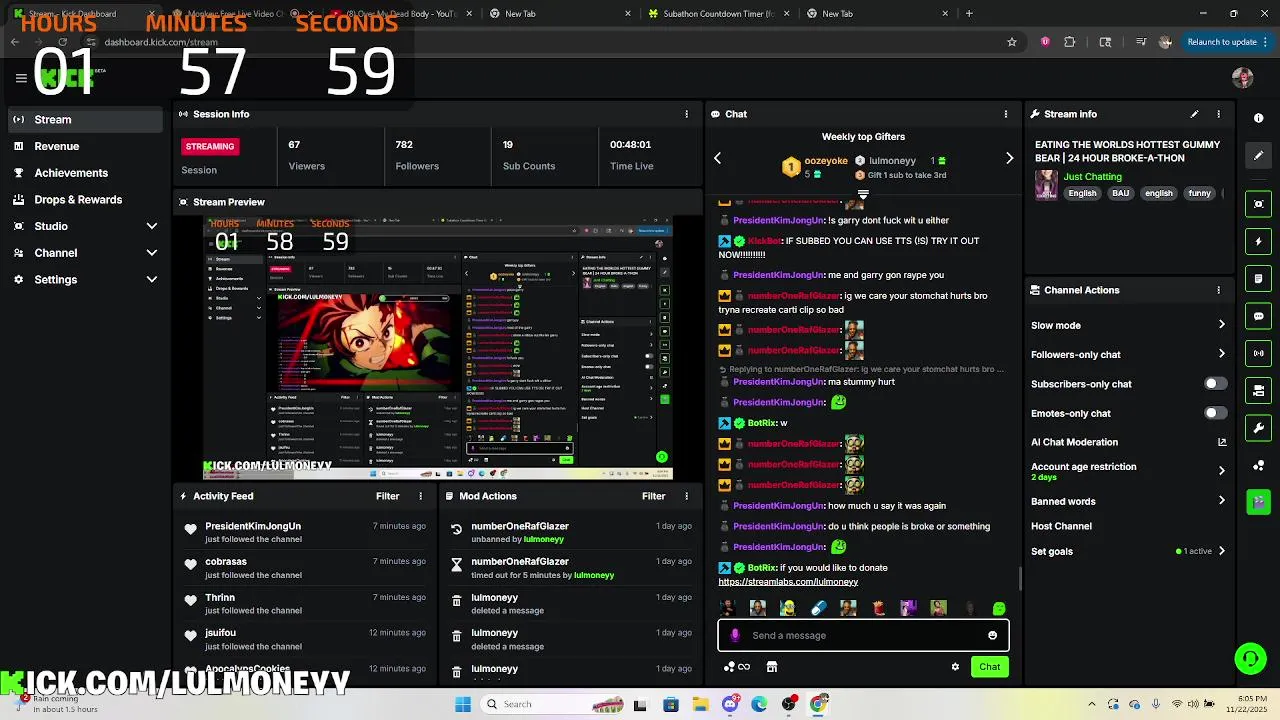The width and height of the screenshot is (1280, 720).
Task: Click the BAU stream tag
Action: [1120, 193]
